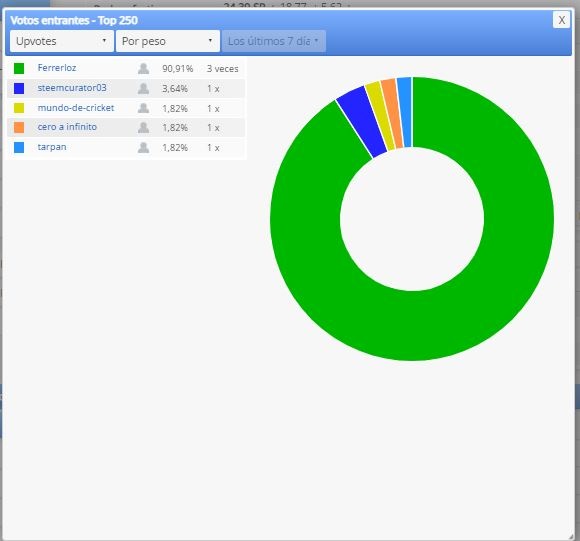Visit the mundo-de-cricket account link

(76, 108)
